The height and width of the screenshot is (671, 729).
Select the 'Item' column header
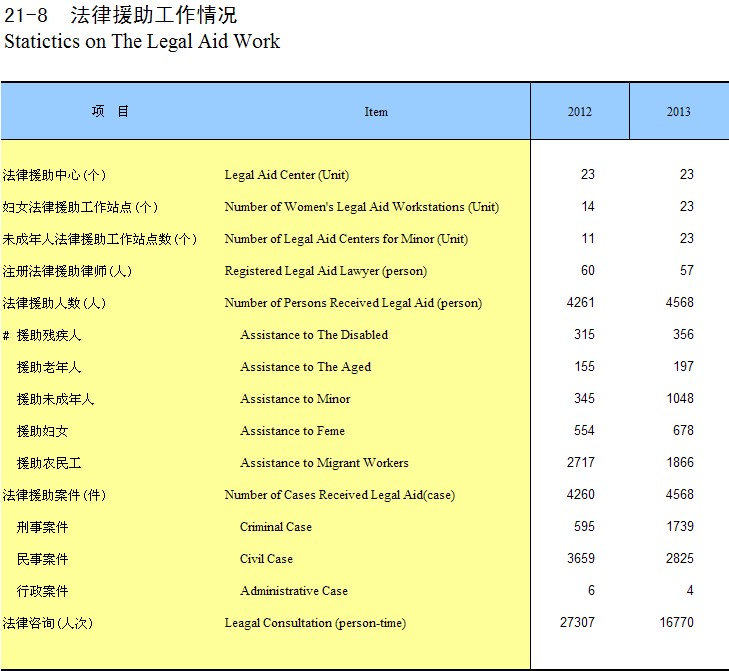point(376,112)
